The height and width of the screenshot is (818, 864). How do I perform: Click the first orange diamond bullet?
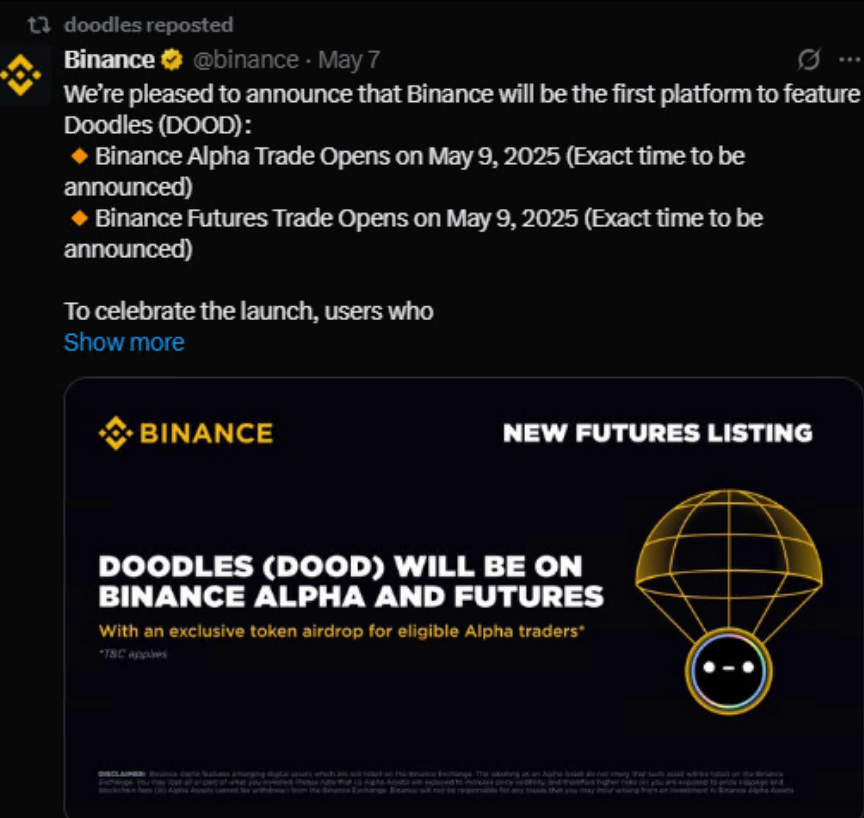click(x=79, y=157)
